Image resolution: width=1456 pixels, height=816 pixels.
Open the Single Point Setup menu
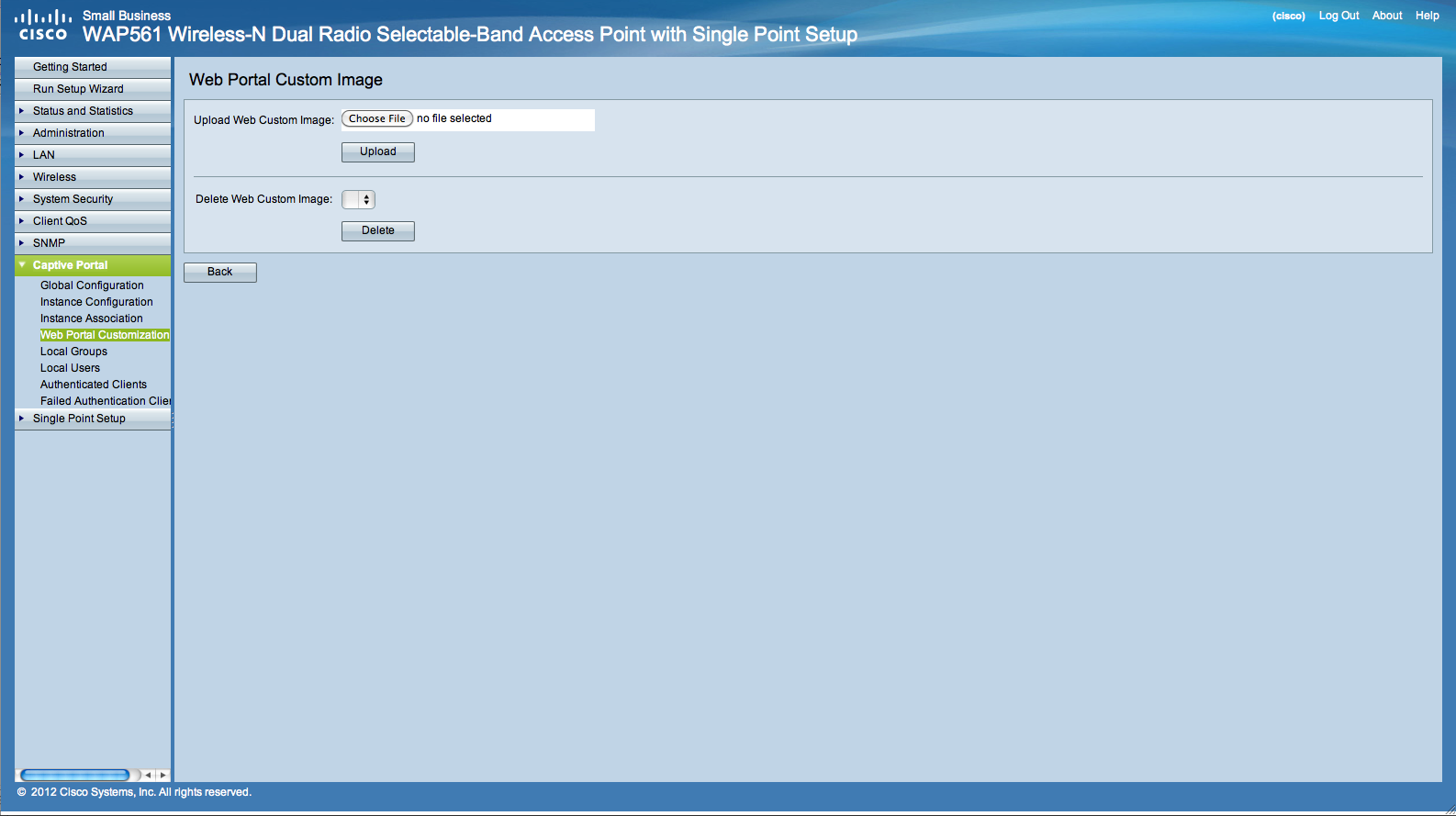[93, 419]
